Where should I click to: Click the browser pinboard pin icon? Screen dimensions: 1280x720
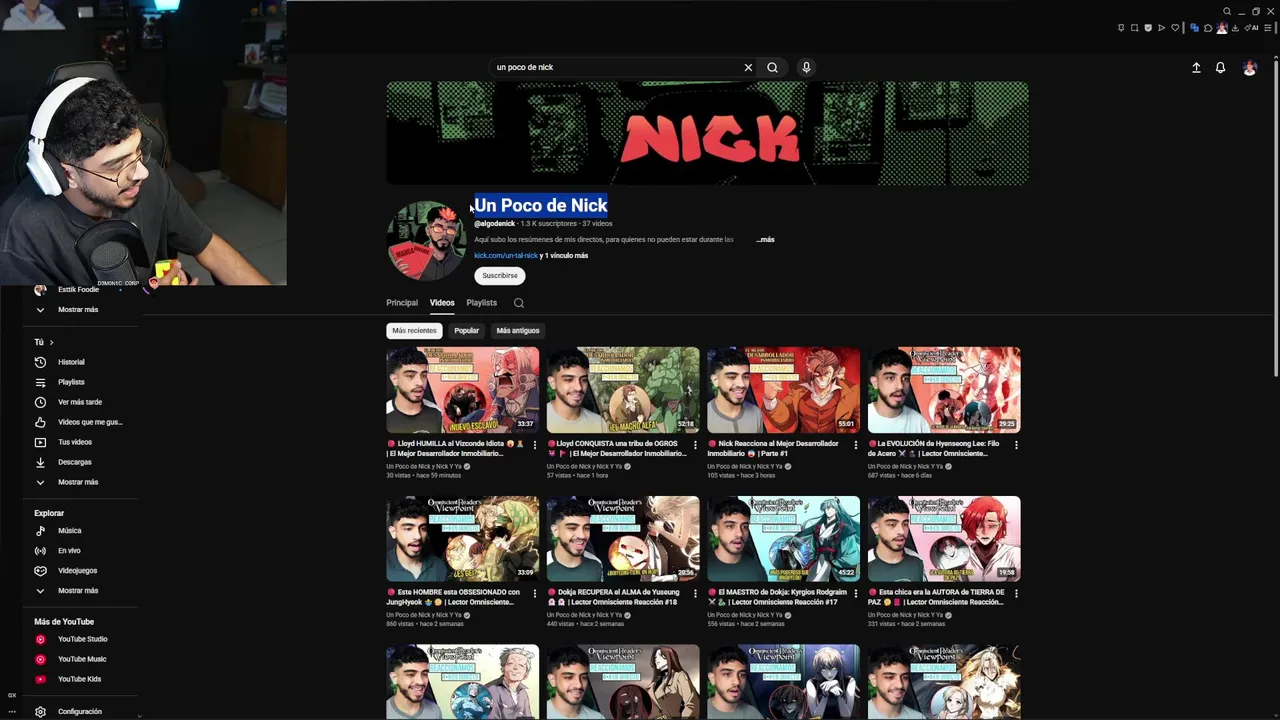[x=1121, y=28]
